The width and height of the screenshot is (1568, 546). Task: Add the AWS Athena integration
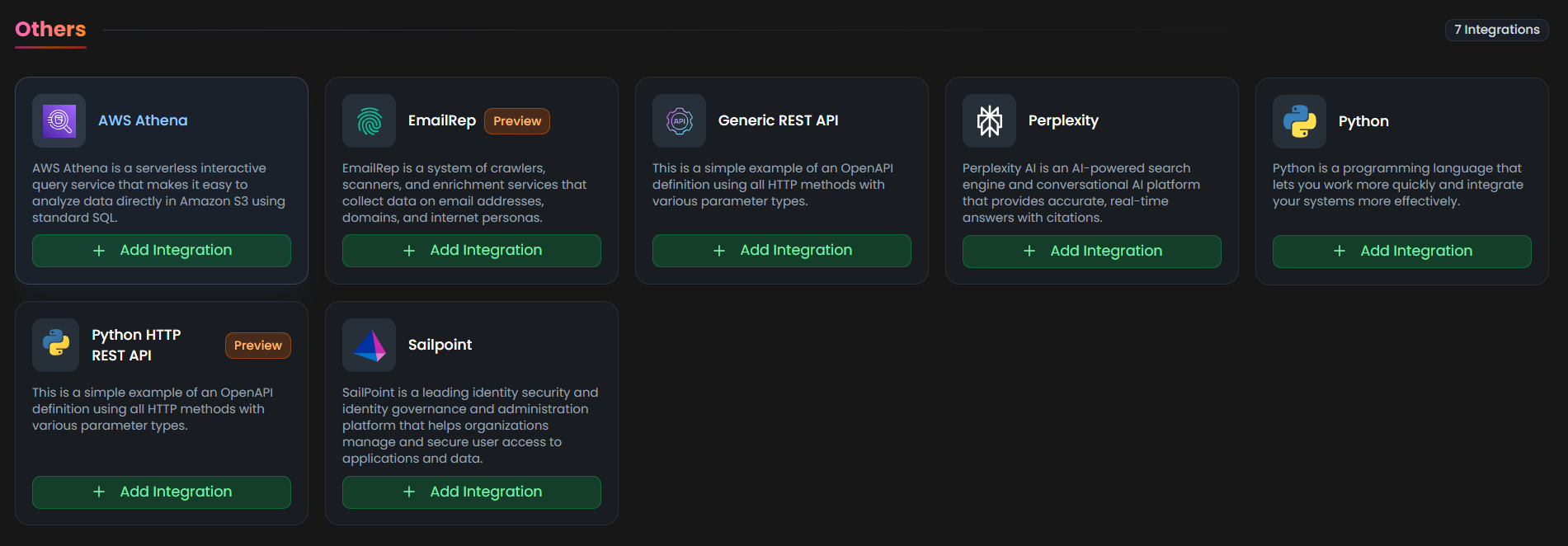click(x=162, y=251)
